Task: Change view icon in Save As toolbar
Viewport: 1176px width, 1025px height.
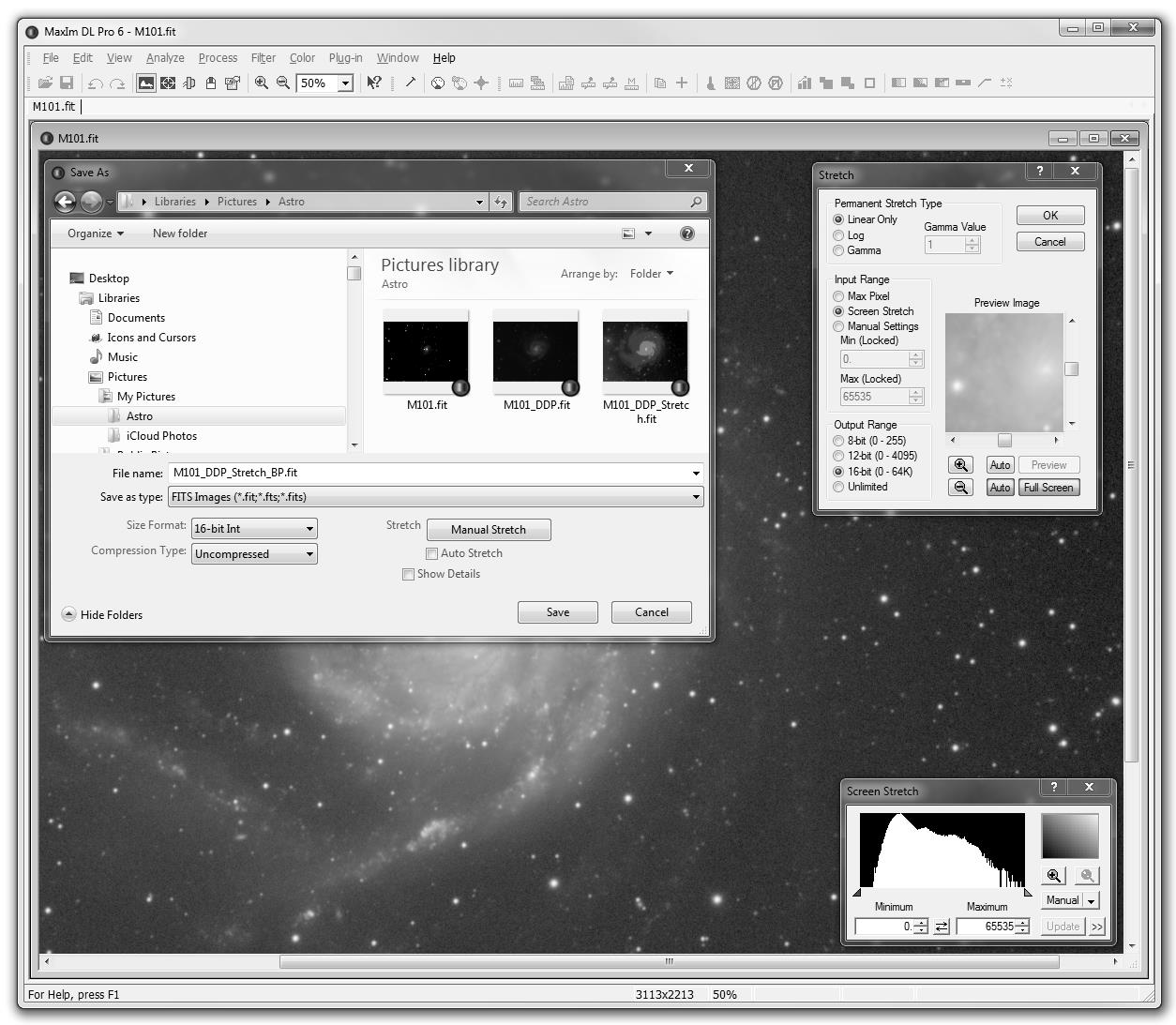Action: (x=628, y=234)
